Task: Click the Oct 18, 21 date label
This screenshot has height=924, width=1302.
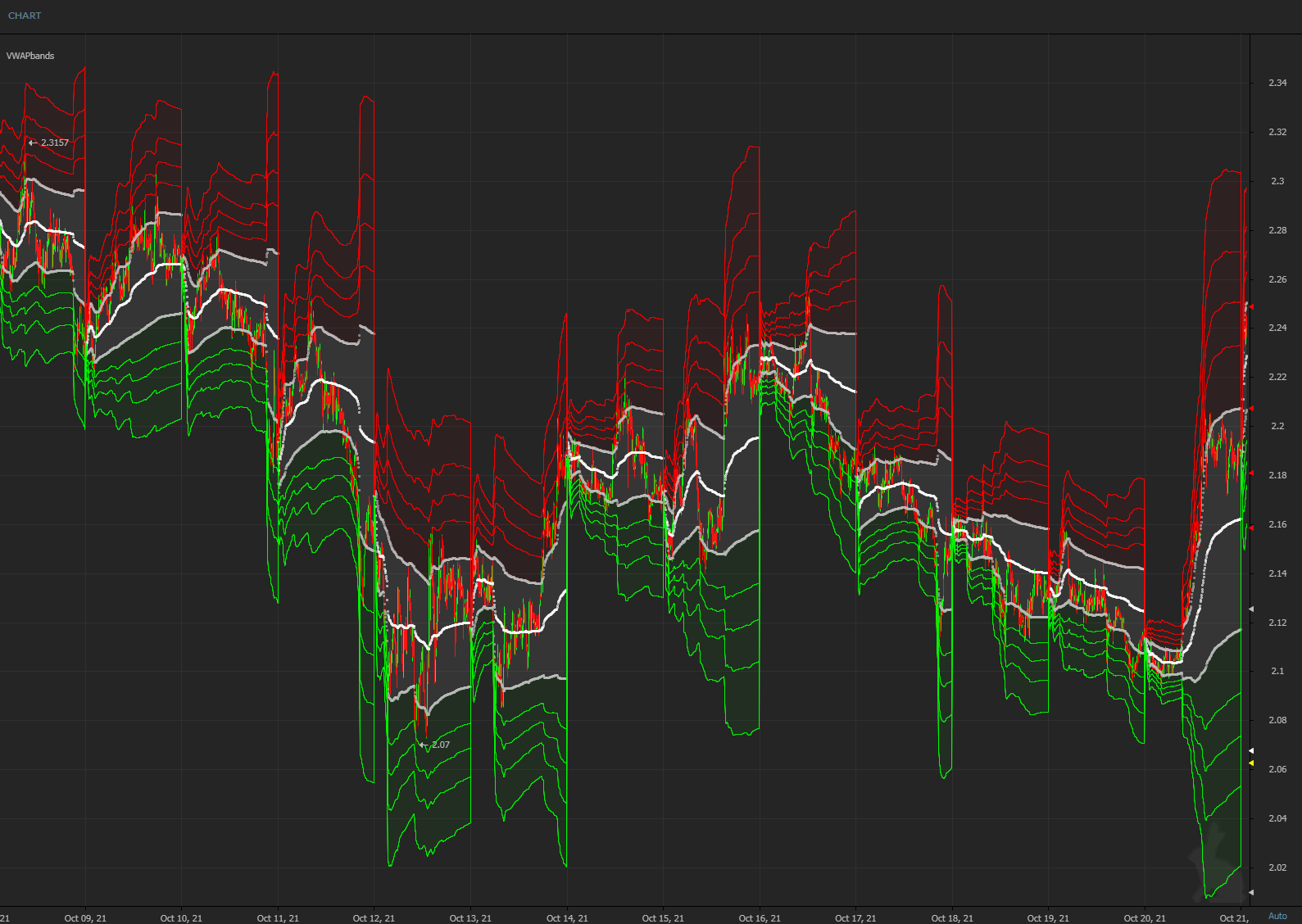Action: (x=952, y=918)
